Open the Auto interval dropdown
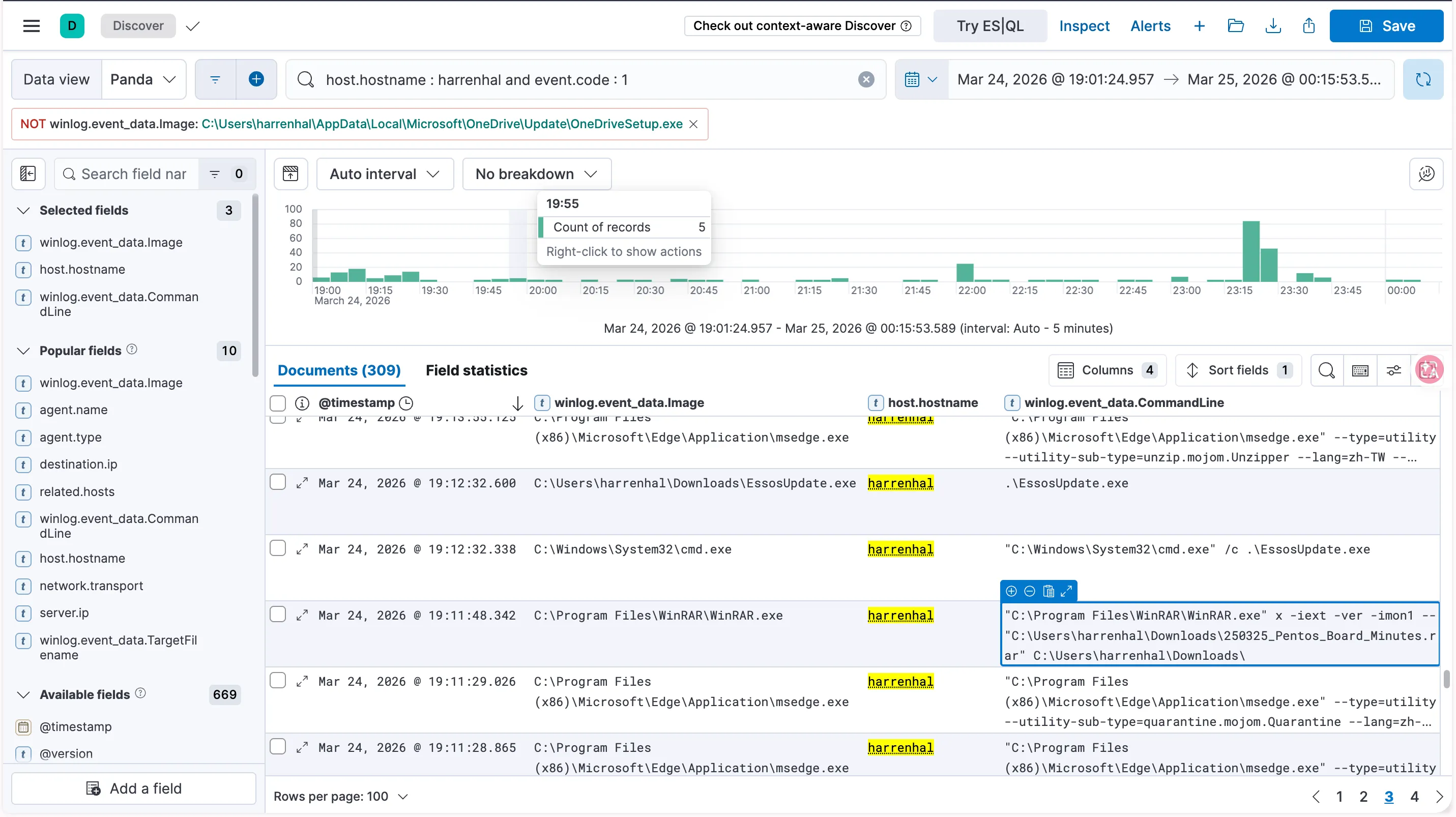Viewport: 1456px width, 817px height. tap(385, 174)
